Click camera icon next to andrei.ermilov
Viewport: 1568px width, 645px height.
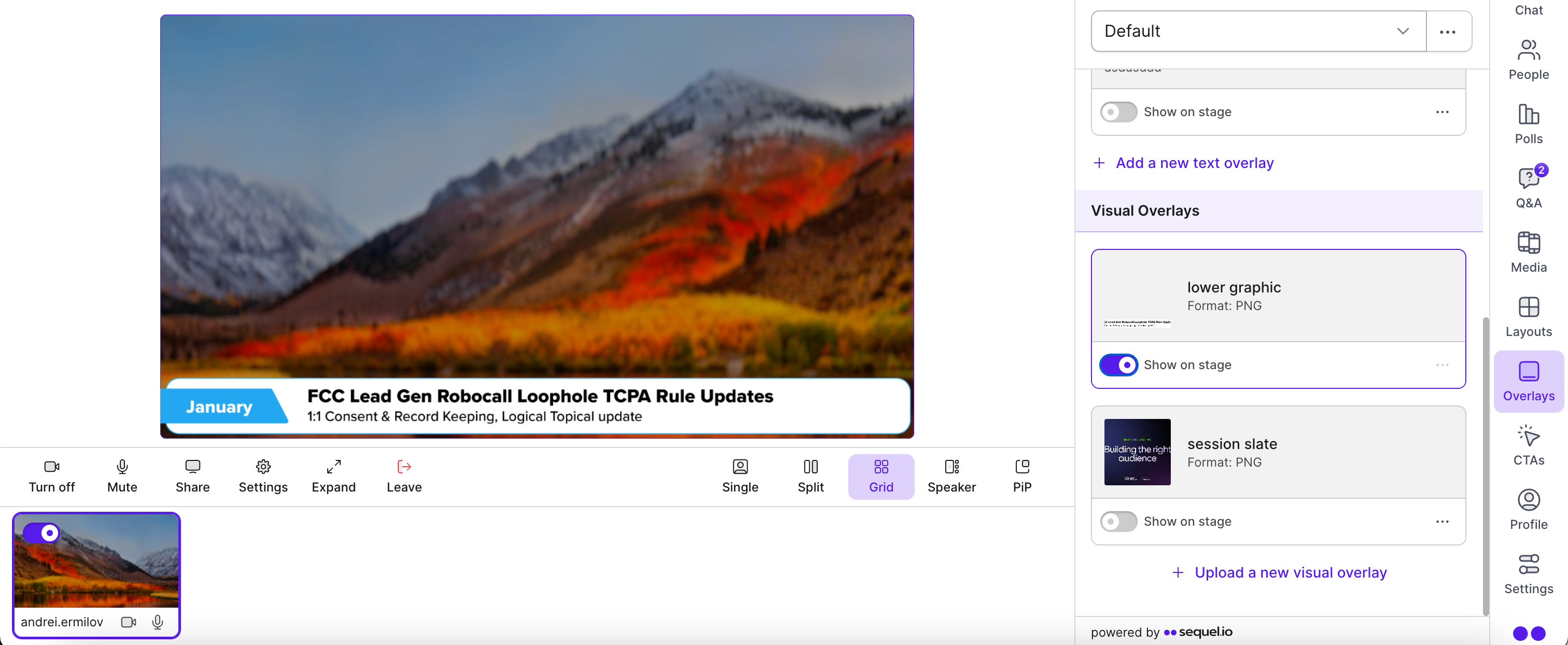[129, 622]
